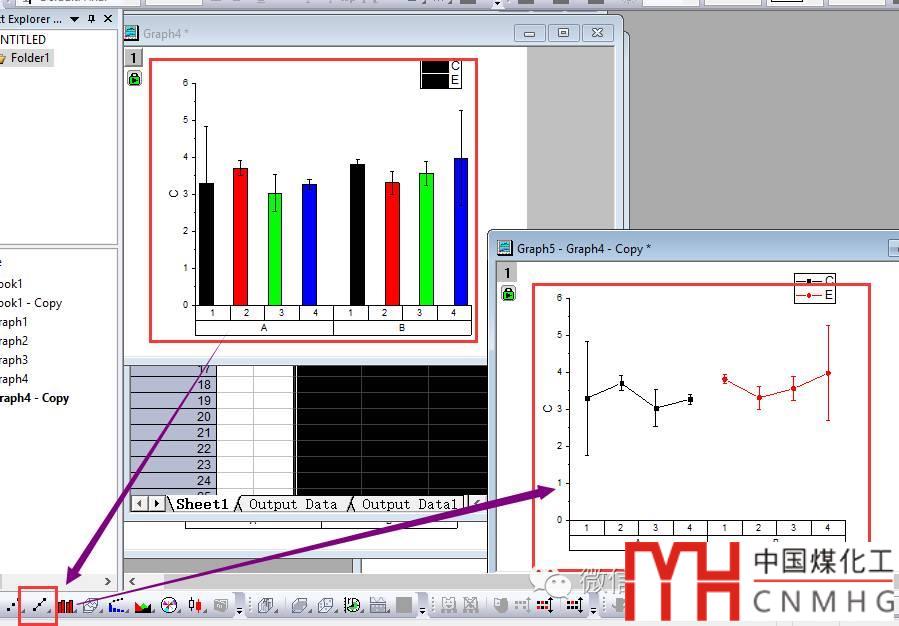Open the graph Template library icon
This screenshot has width=899, height=626.
(x=221, y=605)
